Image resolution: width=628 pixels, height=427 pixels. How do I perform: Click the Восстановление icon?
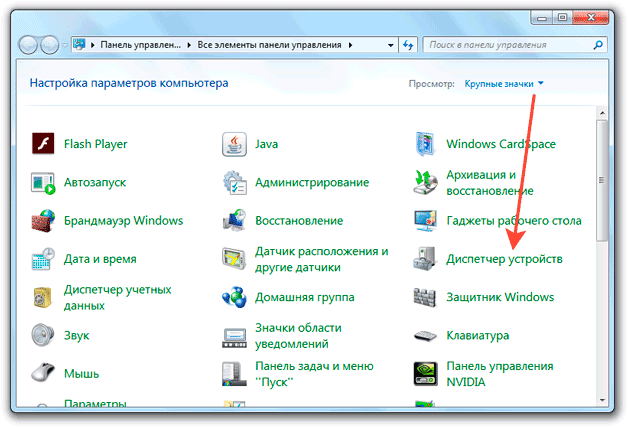coord(234,220)
